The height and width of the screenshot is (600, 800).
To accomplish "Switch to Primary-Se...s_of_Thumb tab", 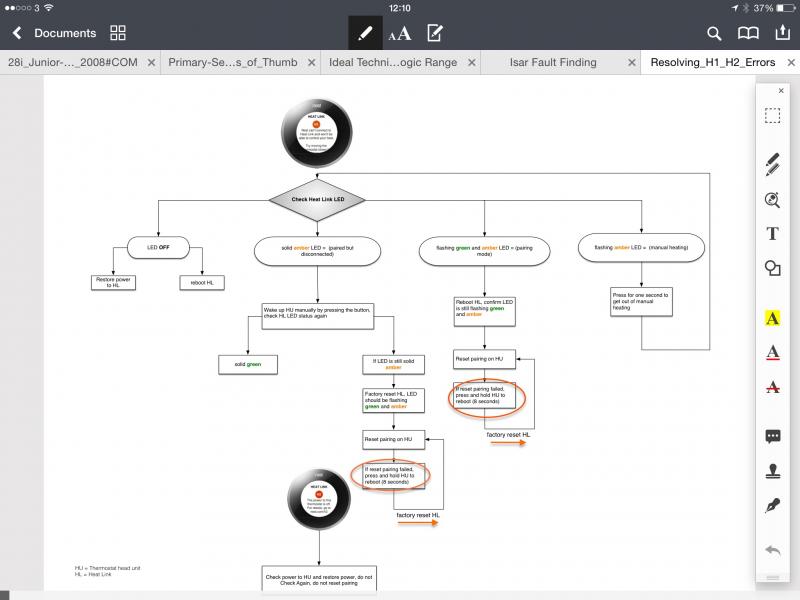I will pyautogui.click(x=232, y=62).
